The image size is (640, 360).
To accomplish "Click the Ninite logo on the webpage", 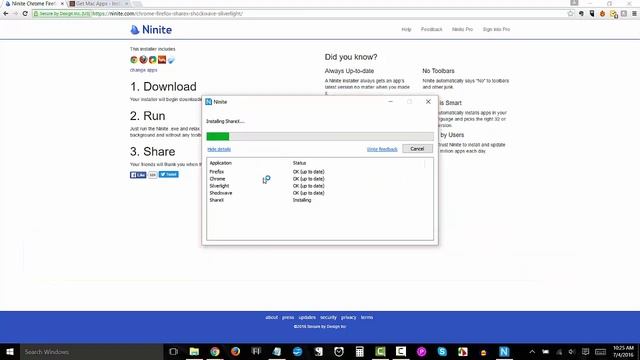I will coord(151,29).
